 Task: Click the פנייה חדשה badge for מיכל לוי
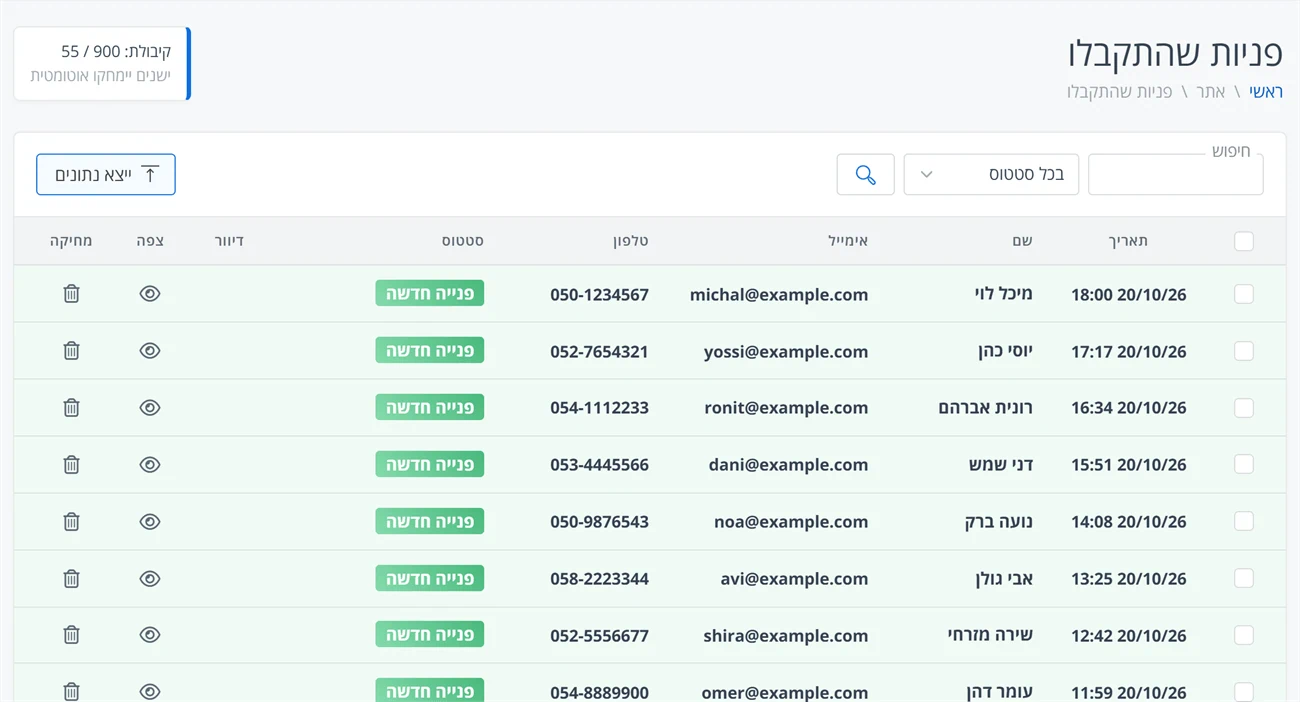430,294
